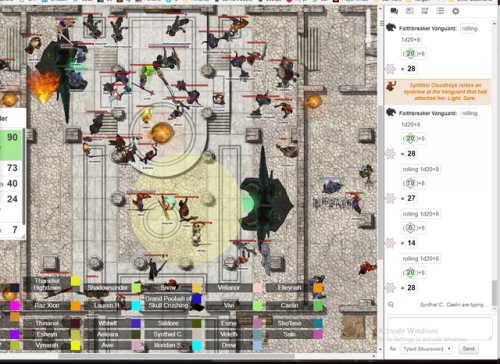Click Illoridan S.'s cyan player color swatch
This screenshot has width=500, height=364.
(x=197, y=345)
